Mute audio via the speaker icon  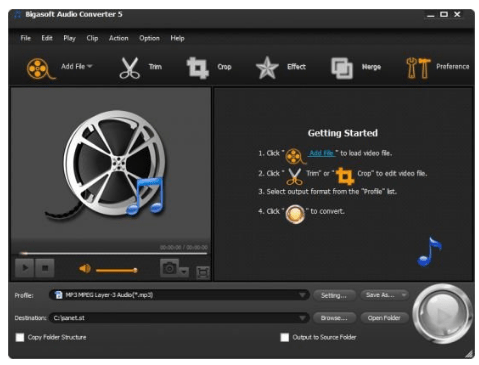tap(85, 268)
